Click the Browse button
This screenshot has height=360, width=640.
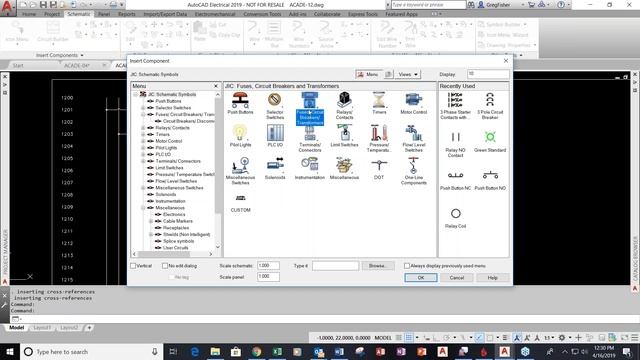click(378, 266)
